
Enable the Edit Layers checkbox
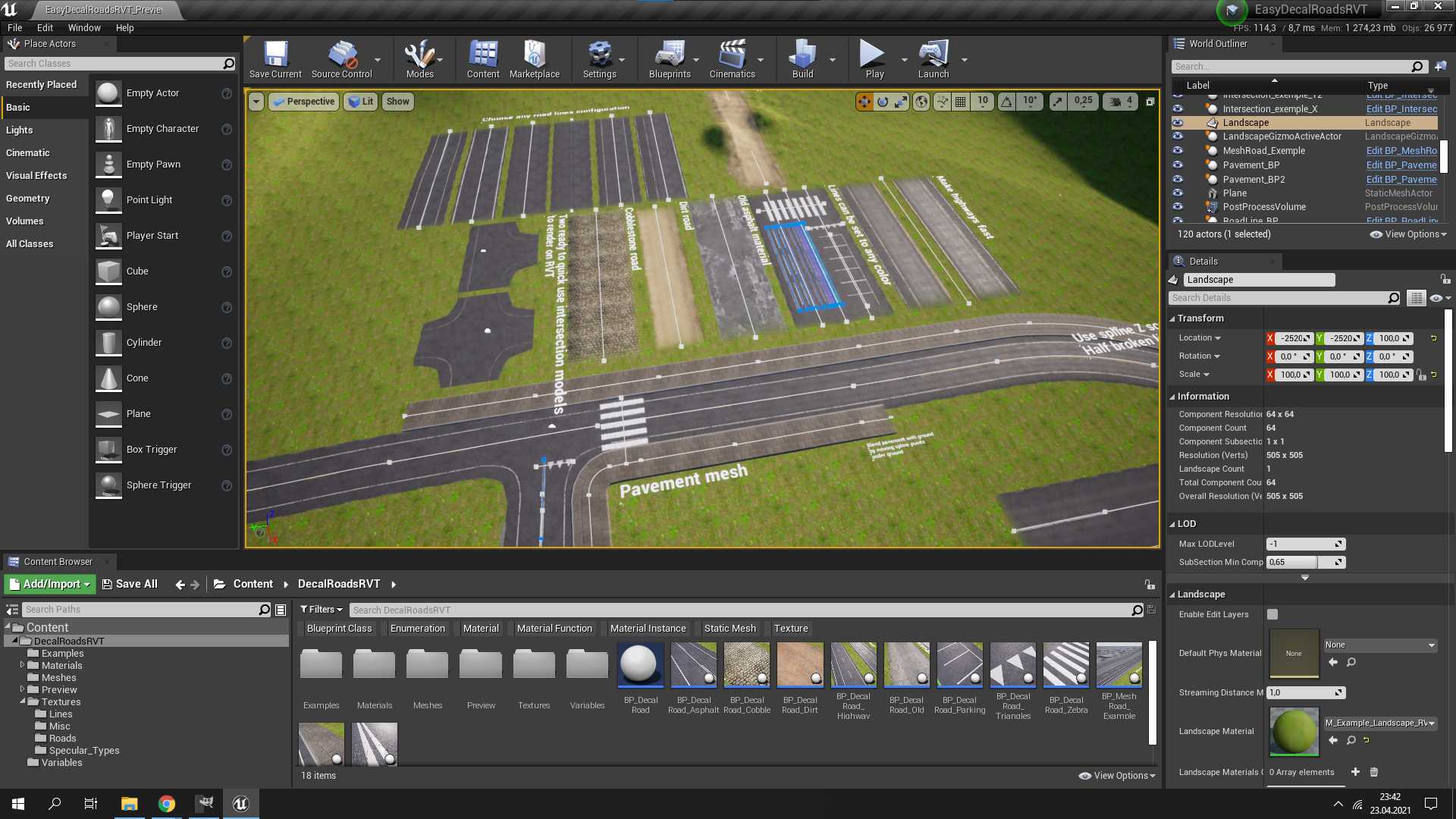coord(1272,614)
